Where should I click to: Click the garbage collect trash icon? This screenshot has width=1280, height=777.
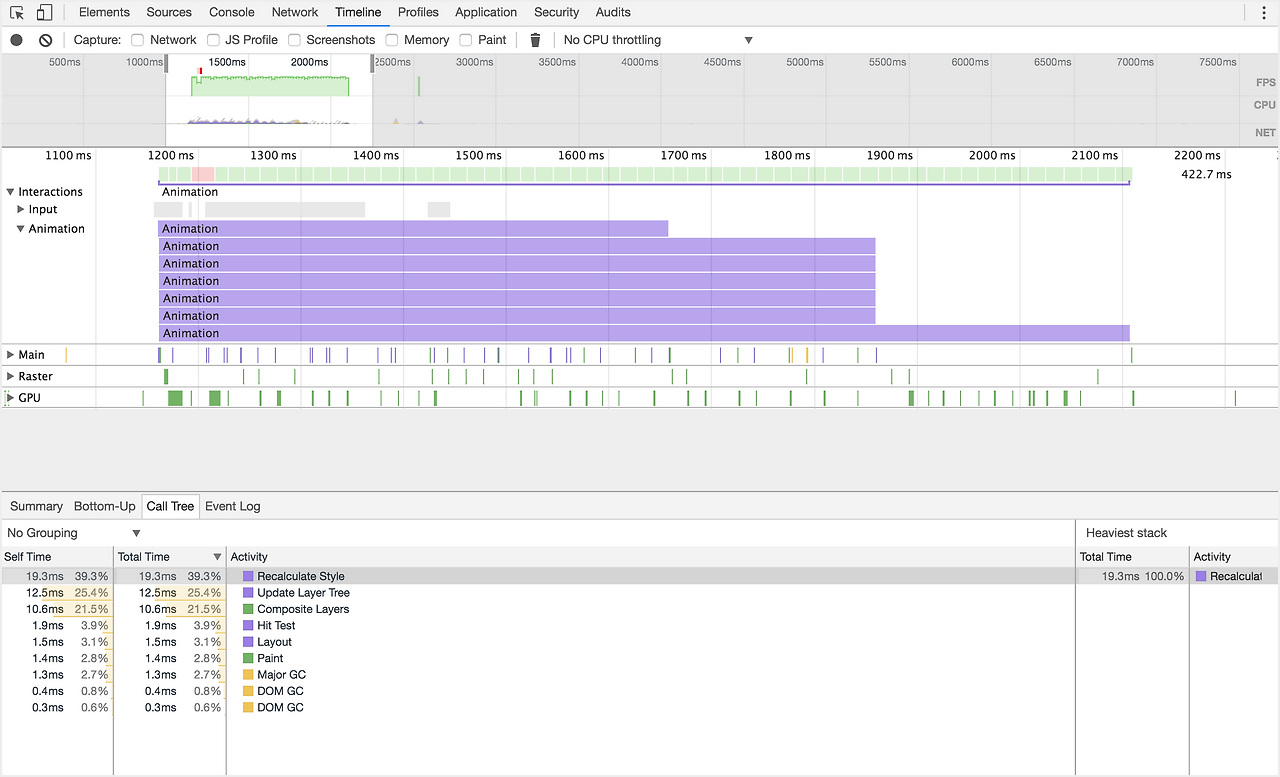coord(535,40)
